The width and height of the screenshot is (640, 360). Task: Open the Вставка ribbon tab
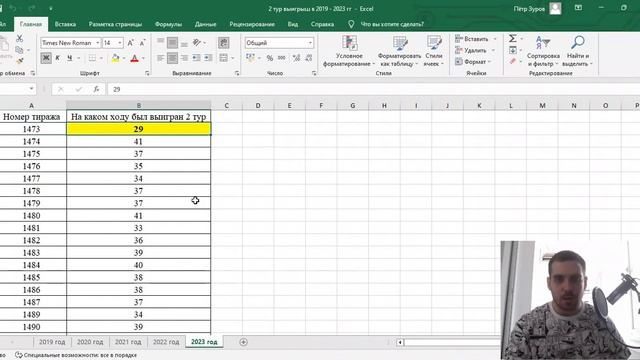[x=65, y=24]
